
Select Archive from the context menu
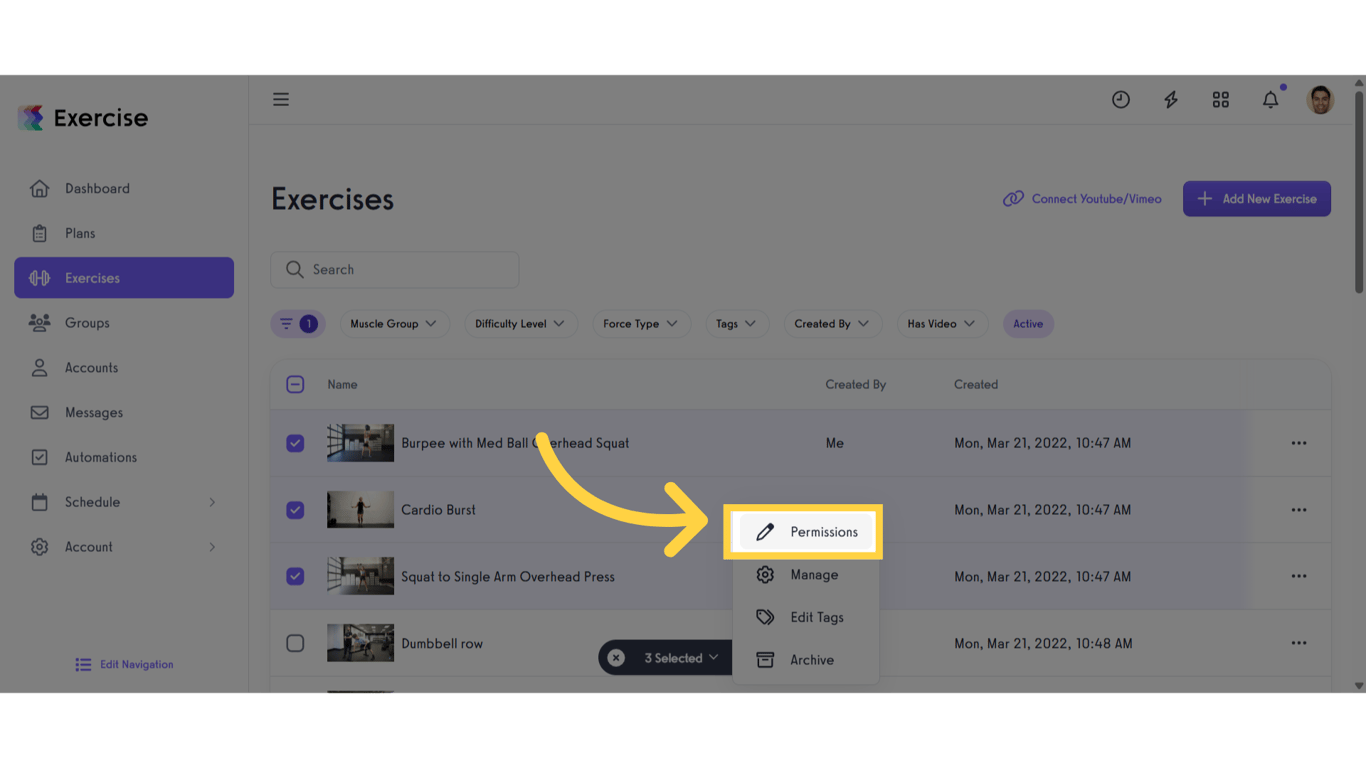[804, 659]
